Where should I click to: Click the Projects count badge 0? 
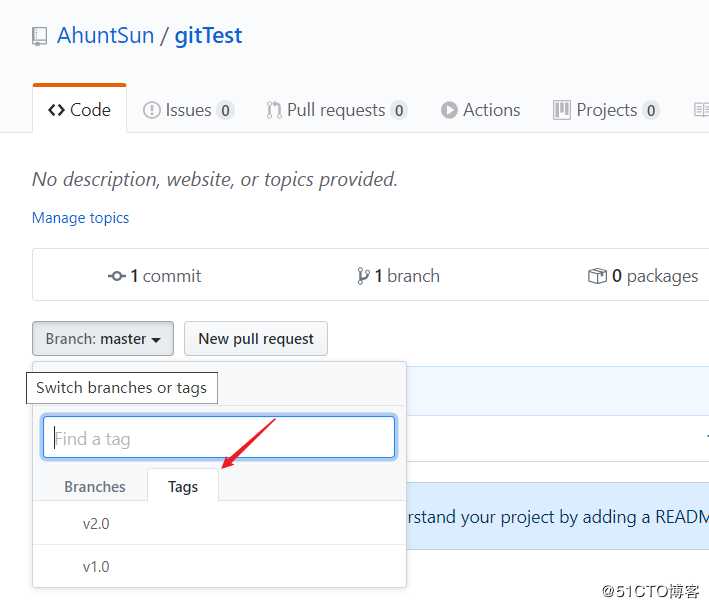click(x=651, y=110)
